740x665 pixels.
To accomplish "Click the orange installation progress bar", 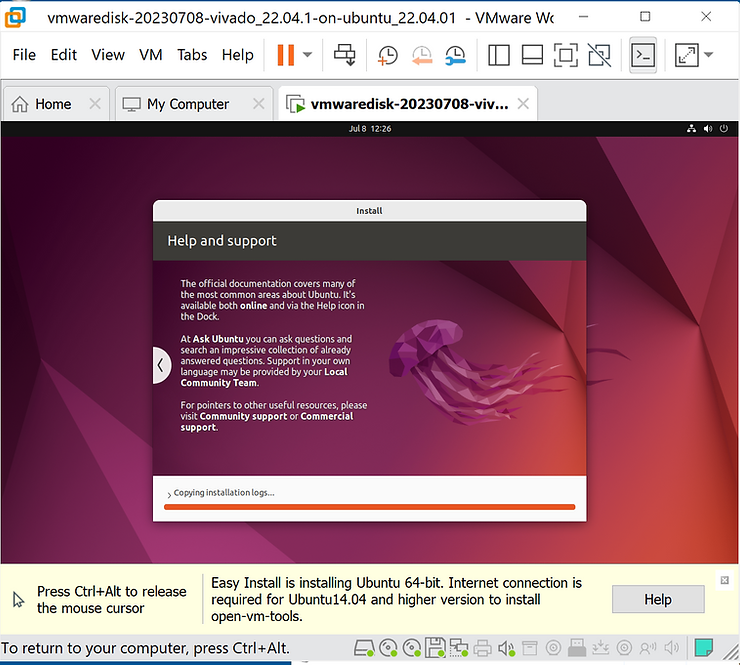I will coord(370,507).
